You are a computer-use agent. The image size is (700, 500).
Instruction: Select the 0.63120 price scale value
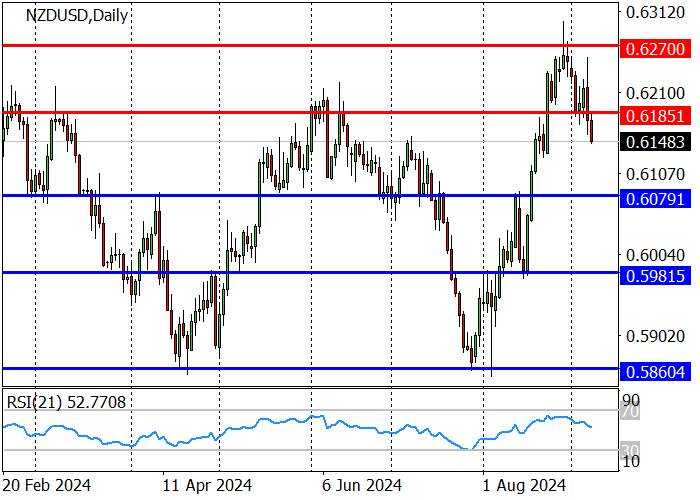(655, 12)
